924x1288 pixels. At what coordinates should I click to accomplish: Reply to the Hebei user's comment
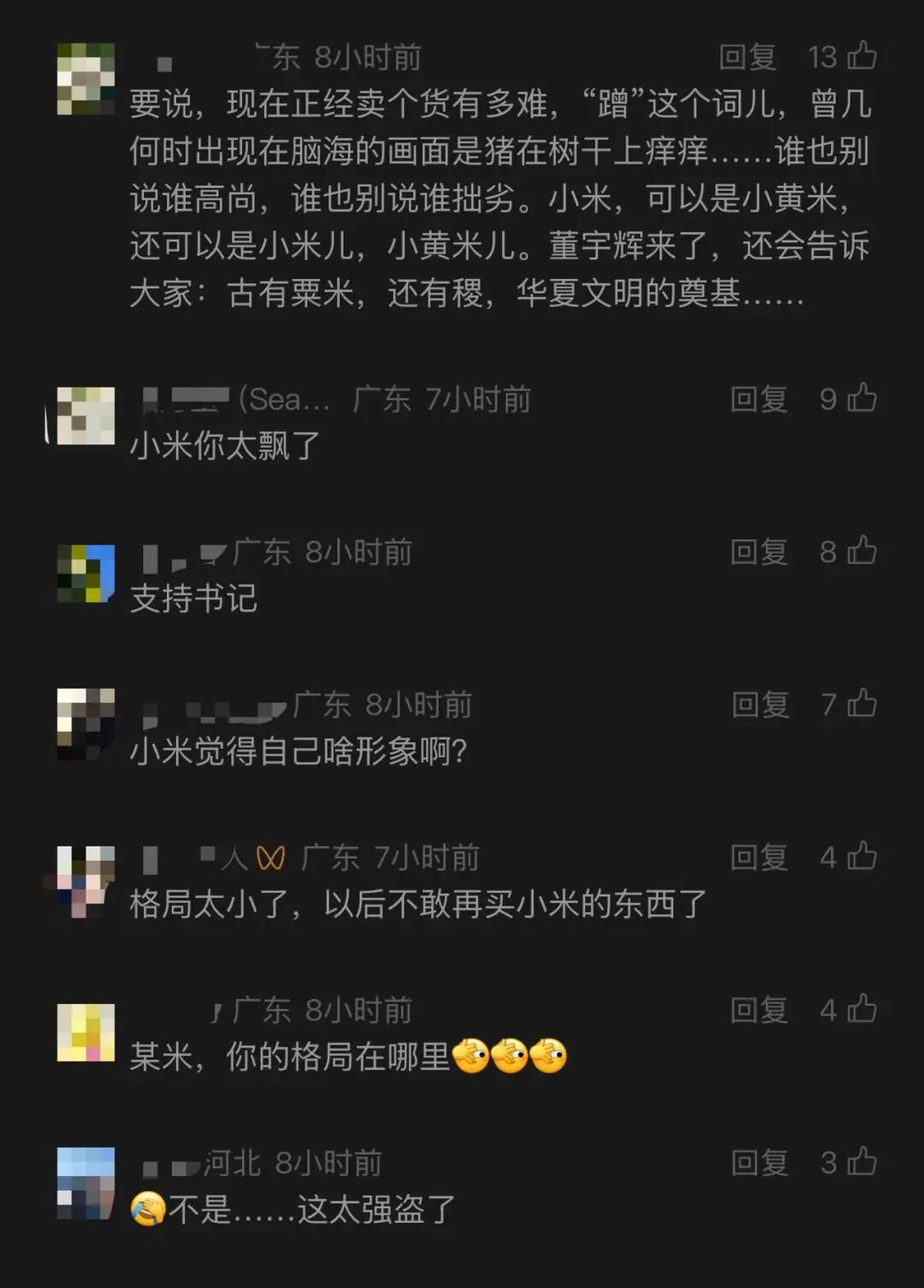click(x=759, y=1163)
